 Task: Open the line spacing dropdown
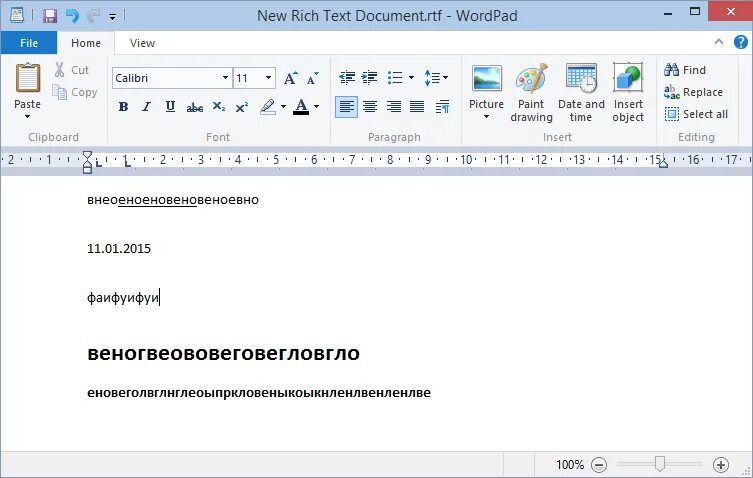[436, 77]
